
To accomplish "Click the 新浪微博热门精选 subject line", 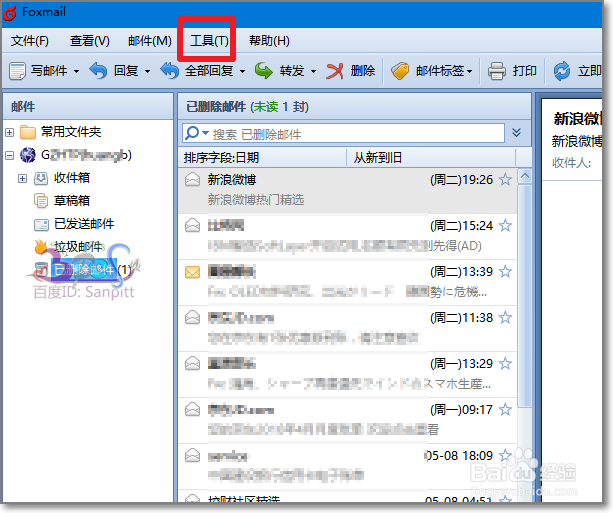I will click(x=256, y=200).
